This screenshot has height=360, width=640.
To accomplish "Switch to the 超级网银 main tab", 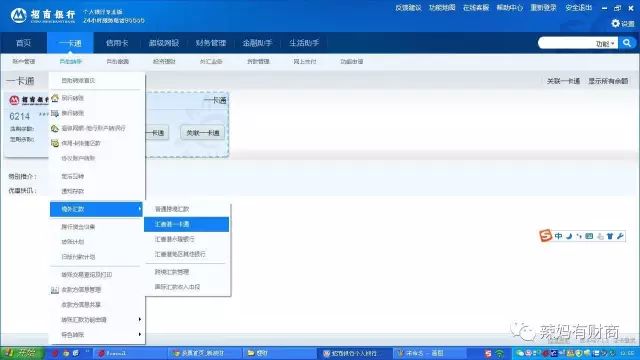I will coord(164,43).
